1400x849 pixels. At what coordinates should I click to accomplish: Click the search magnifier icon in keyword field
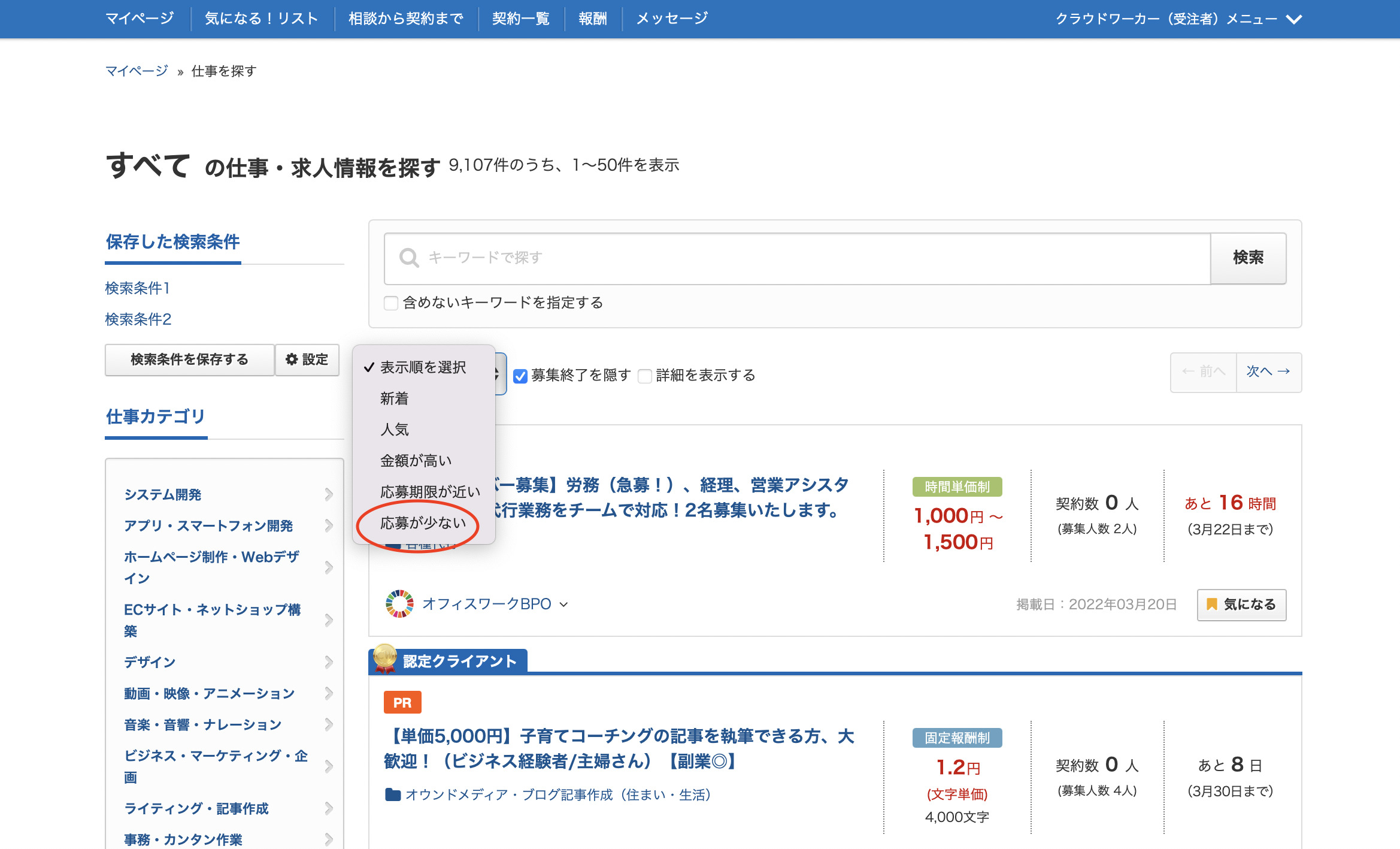[x=409, y=258]
